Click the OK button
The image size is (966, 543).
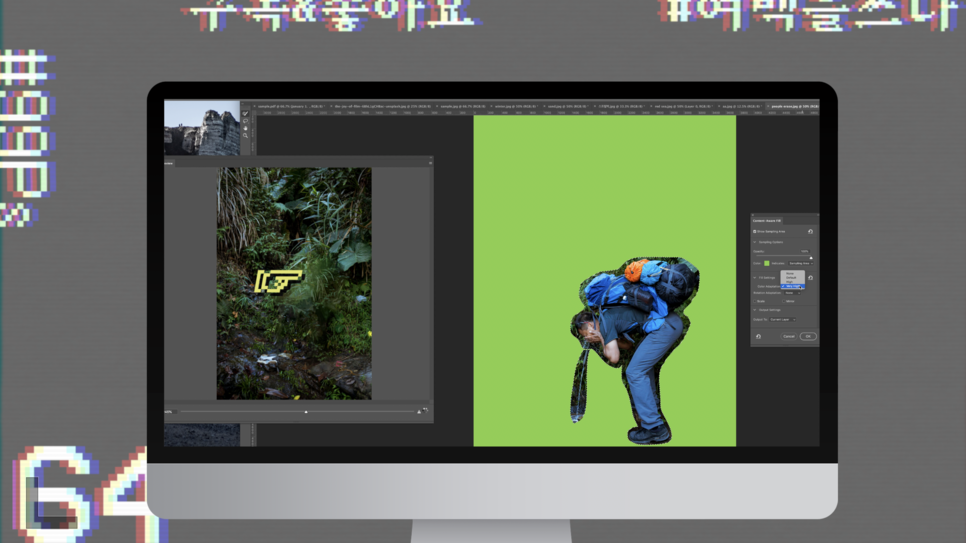click(x=808, y=337)
